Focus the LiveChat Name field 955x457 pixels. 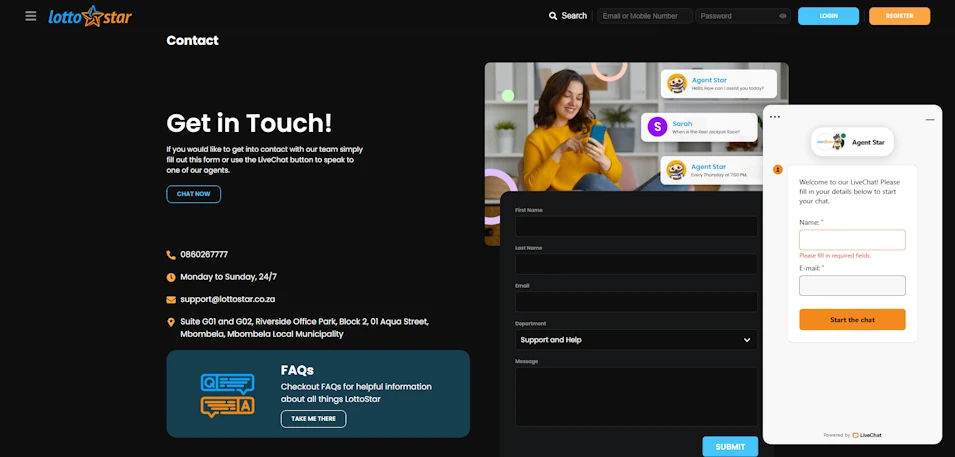point(852,239)
